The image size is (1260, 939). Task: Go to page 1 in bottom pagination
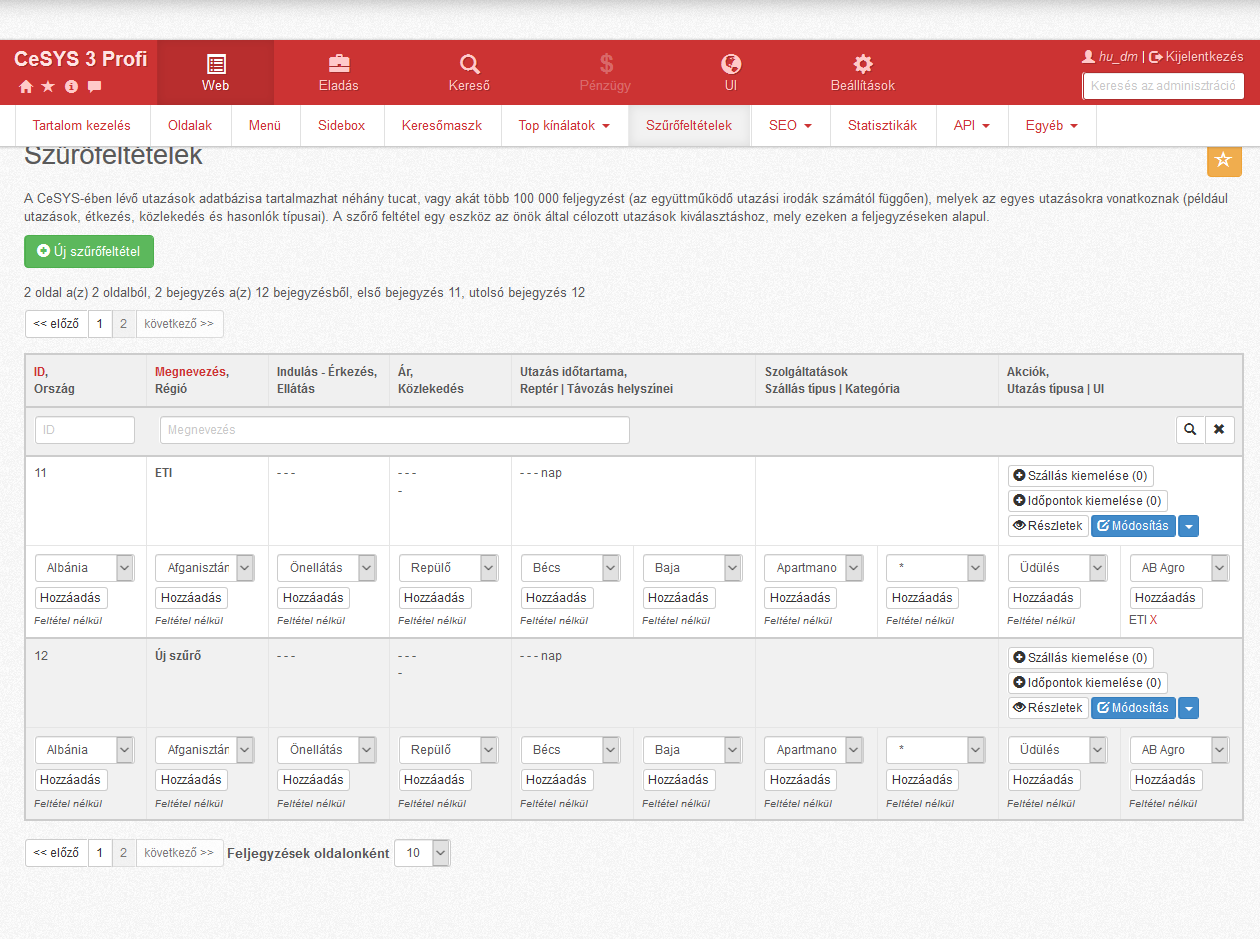click(100, 853)
